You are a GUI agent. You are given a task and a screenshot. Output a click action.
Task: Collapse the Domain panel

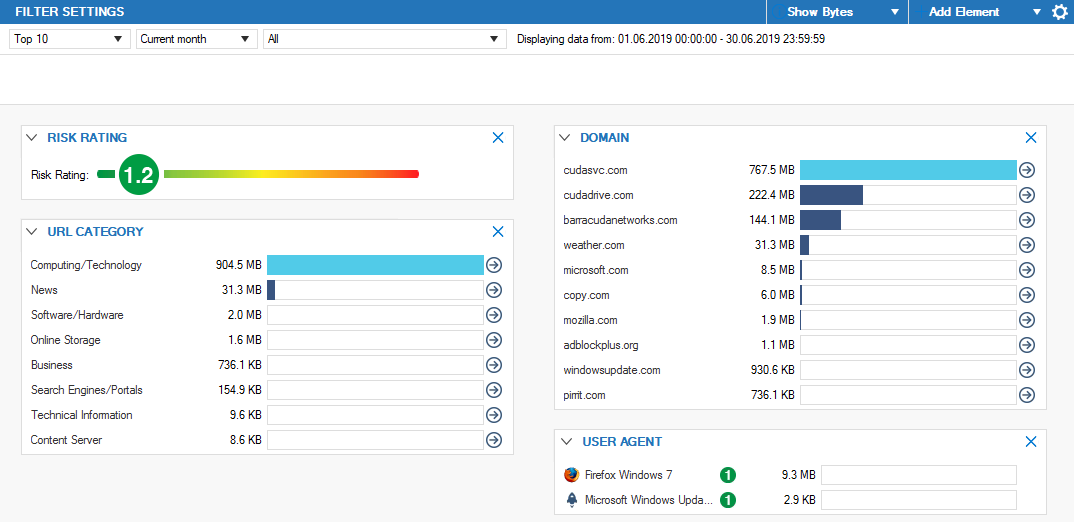[x=564, y=138]
